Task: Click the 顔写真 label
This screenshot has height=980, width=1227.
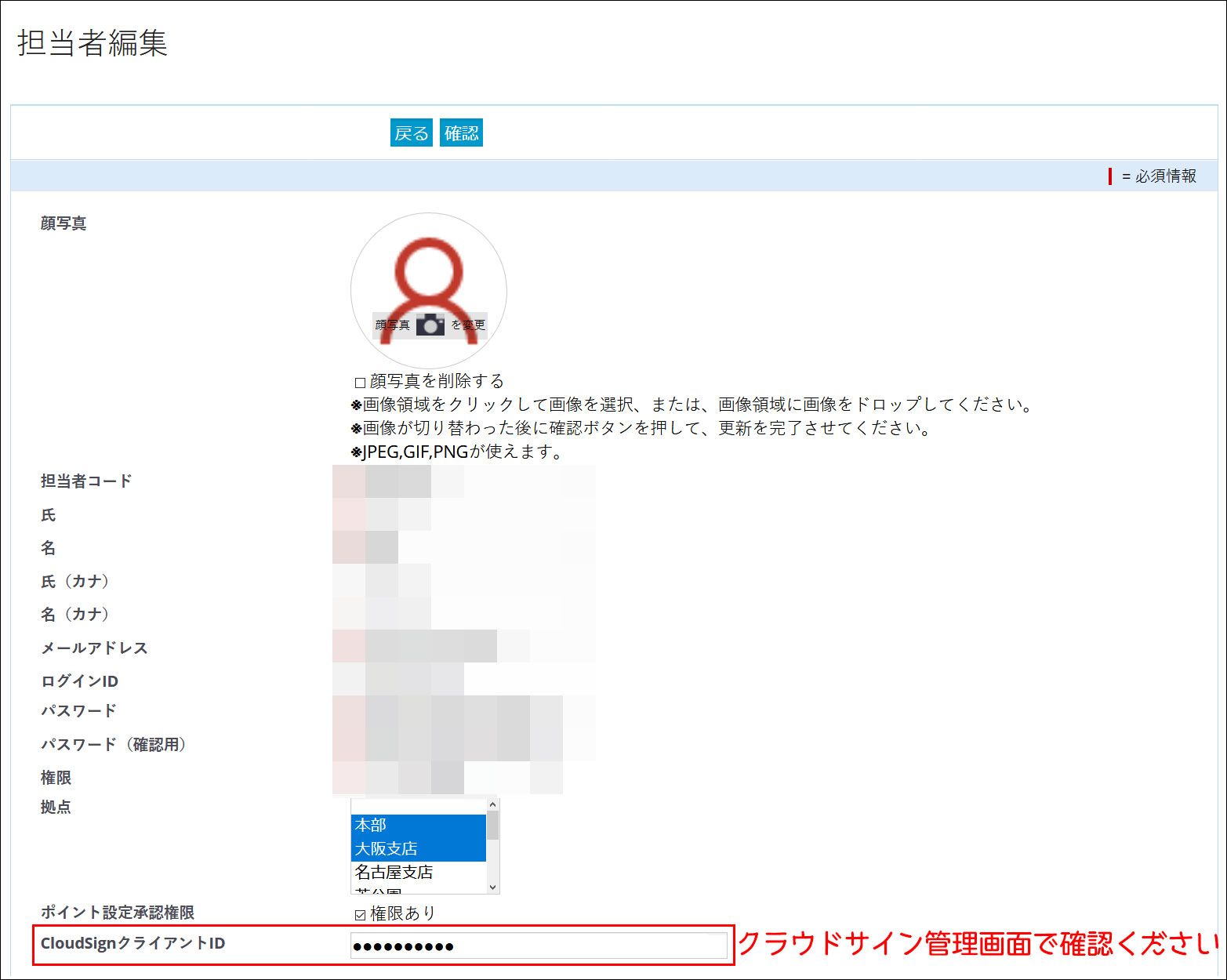Action: point(64,223)
